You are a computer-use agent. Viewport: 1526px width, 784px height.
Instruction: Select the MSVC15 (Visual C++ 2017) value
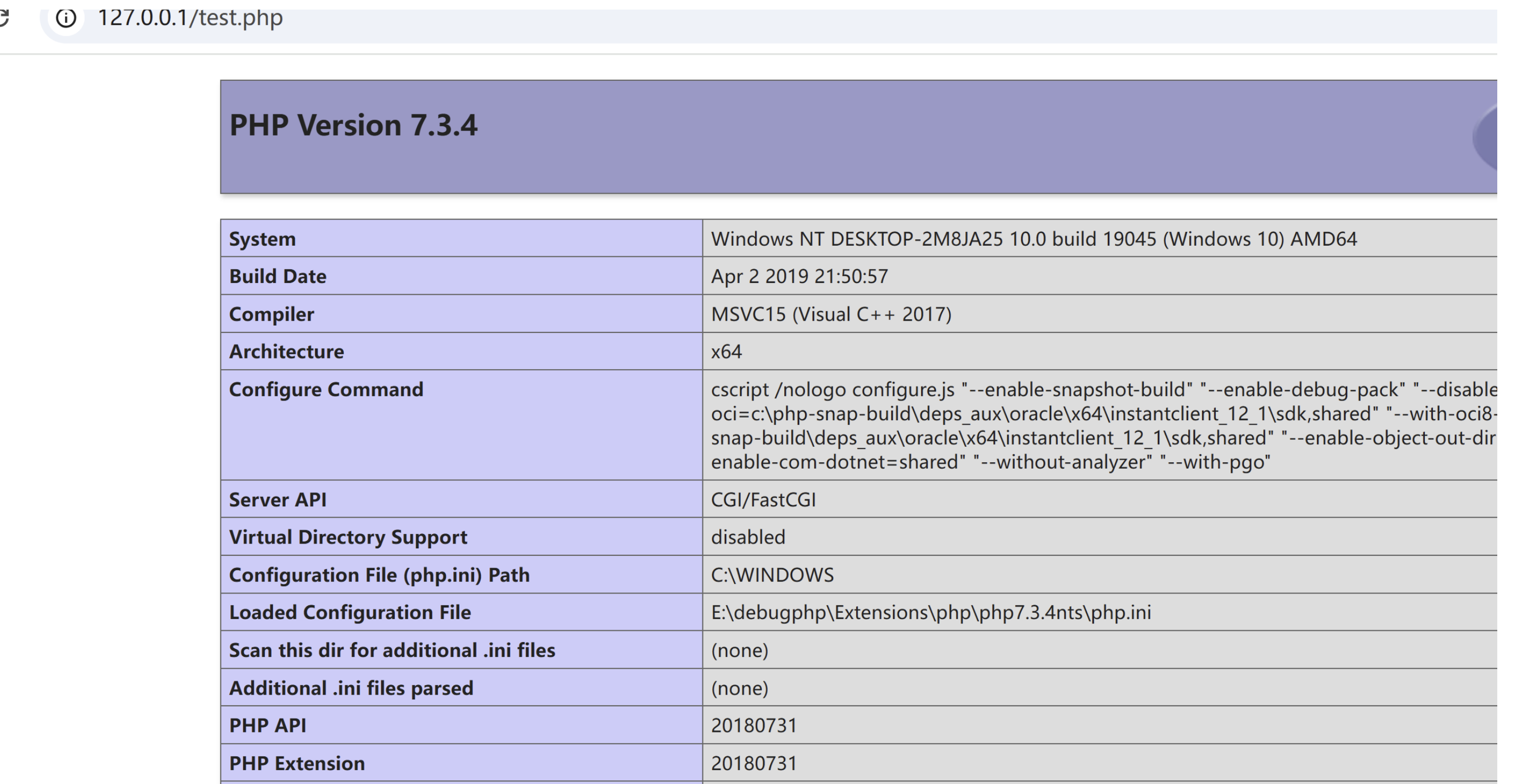(x=831, y=314)
